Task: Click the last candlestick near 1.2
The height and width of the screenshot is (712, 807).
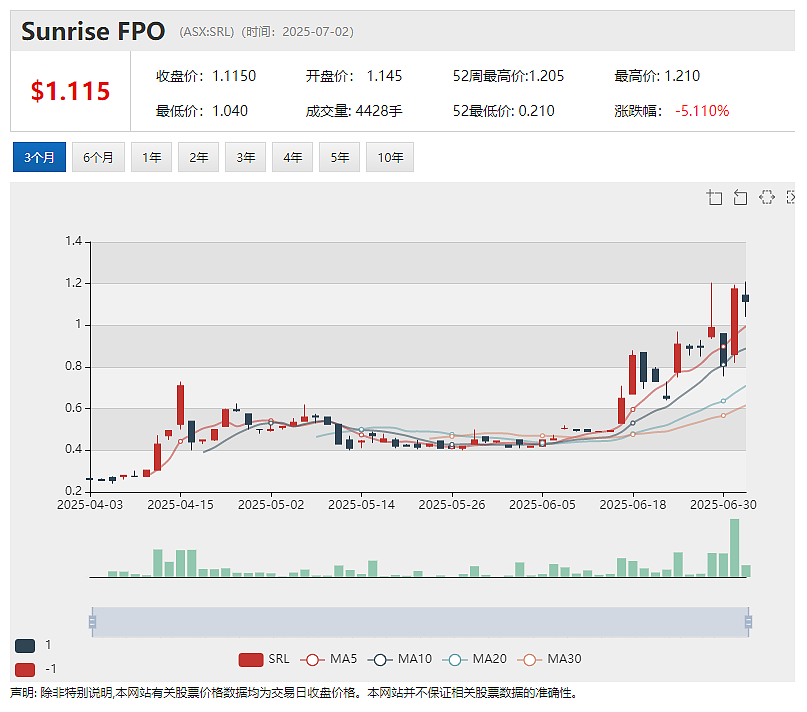Action: 745,298
